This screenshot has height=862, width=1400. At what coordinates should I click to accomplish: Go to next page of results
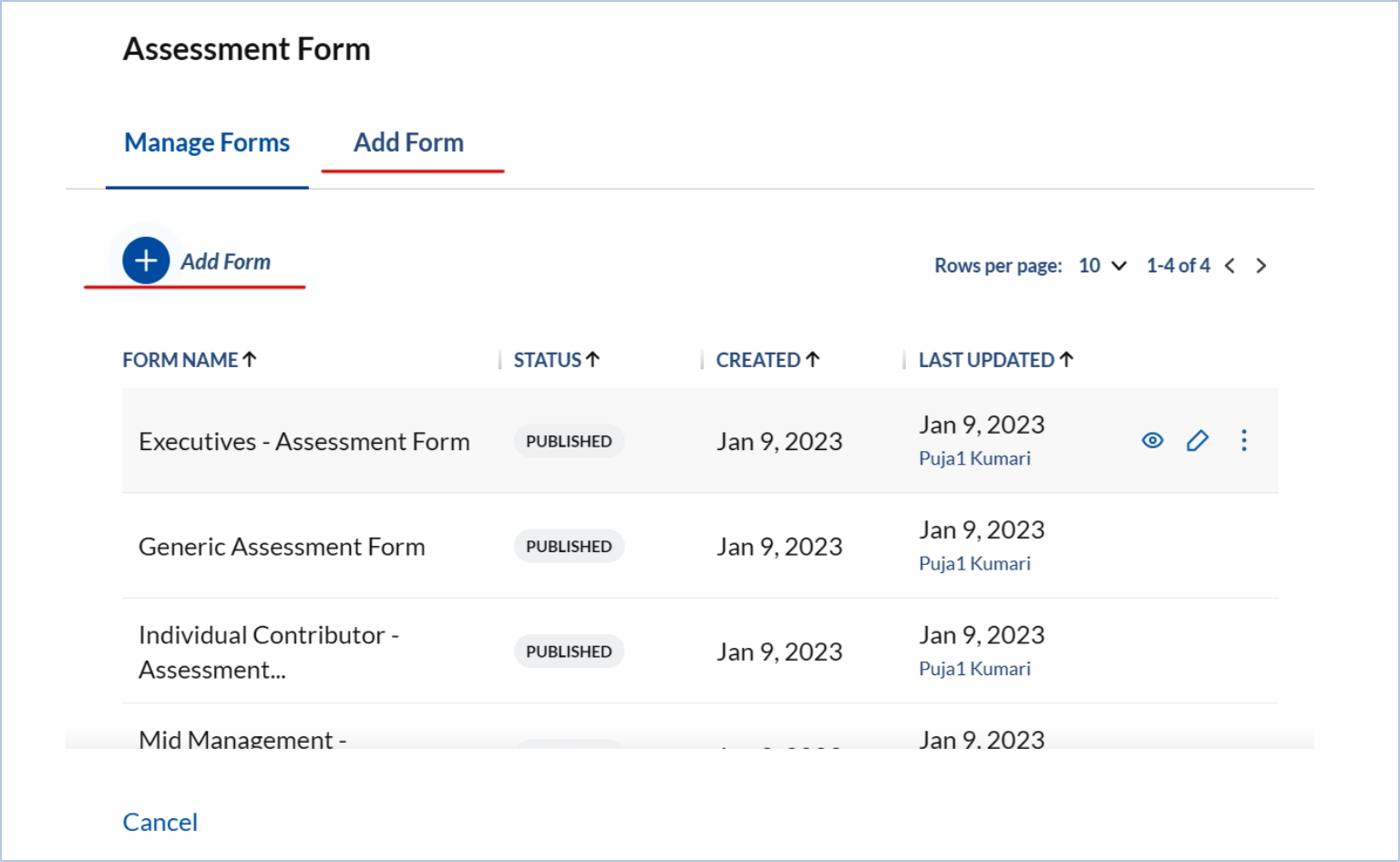click(x=1261, y=266)
